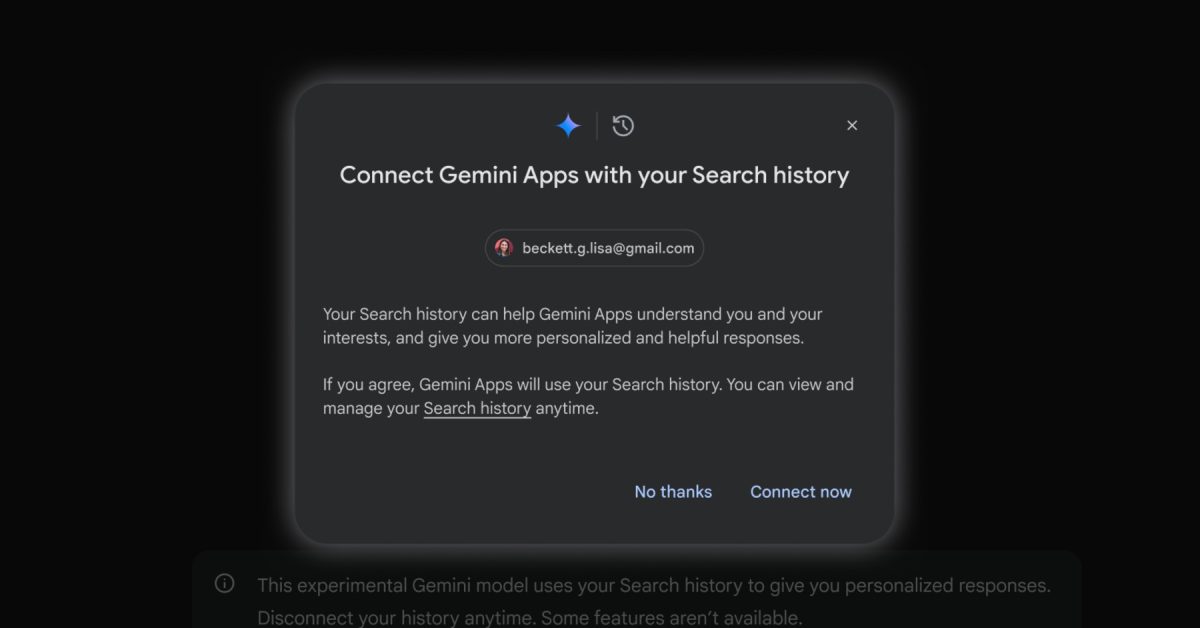Close the dialog with the X icon
Viewport: 1200px width, 628px height.
click(852, 125)
